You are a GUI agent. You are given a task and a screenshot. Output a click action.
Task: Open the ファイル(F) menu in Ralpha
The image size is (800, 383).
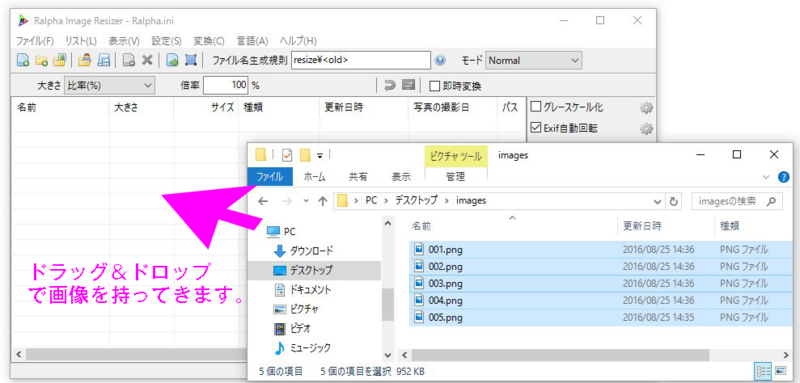click(35, 41)
